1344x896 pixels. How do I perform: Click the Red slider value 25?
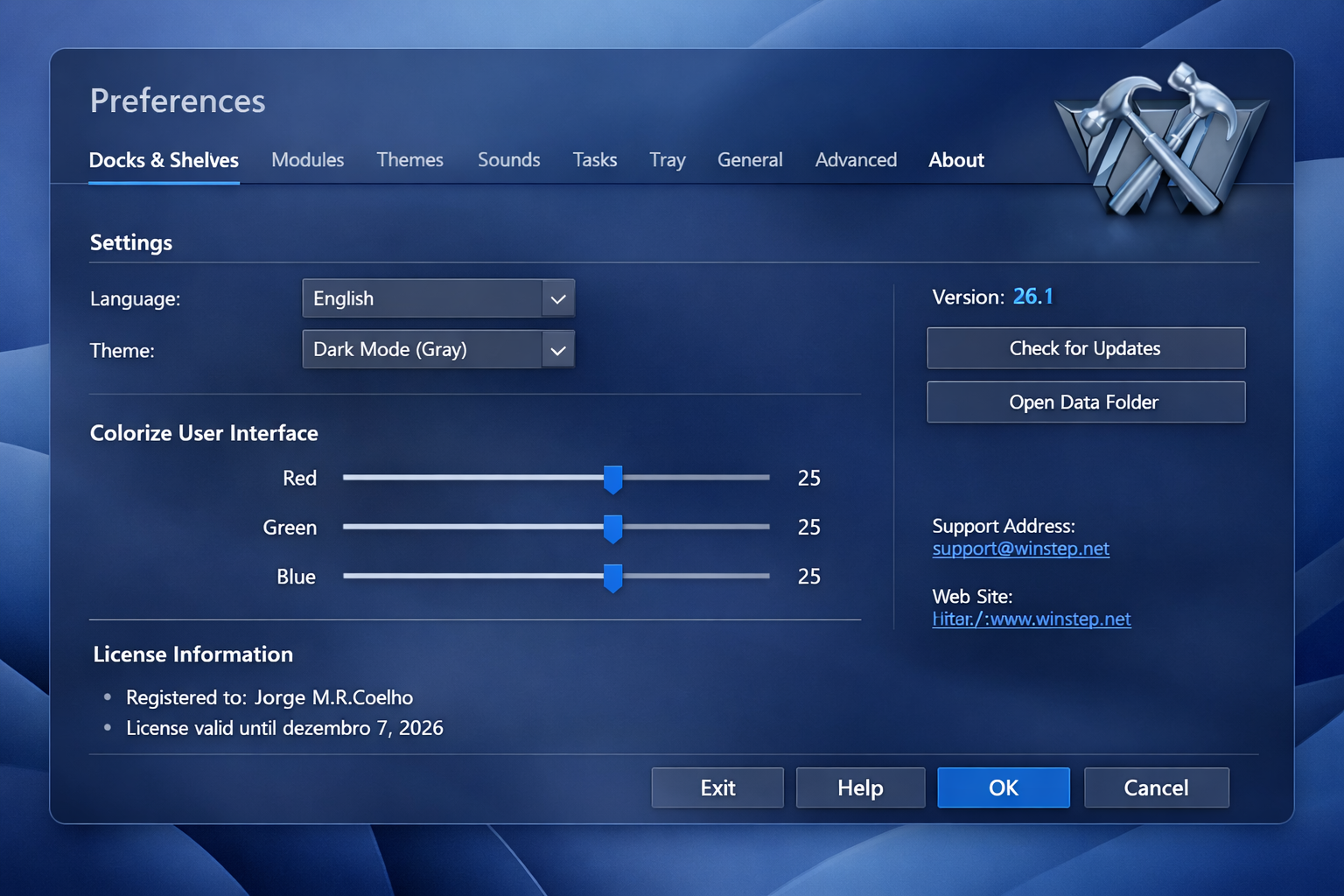(809, 478)
